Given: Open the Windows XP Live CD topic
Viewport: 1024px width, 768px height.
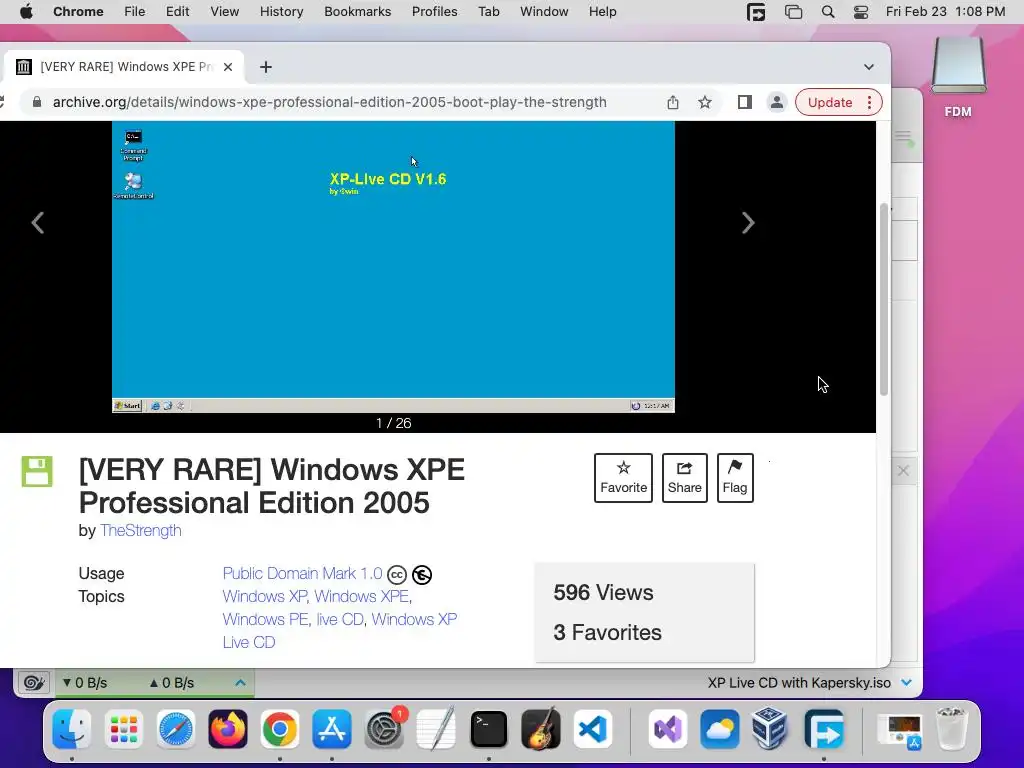Looking at the screenshot, I should point(414,619).
